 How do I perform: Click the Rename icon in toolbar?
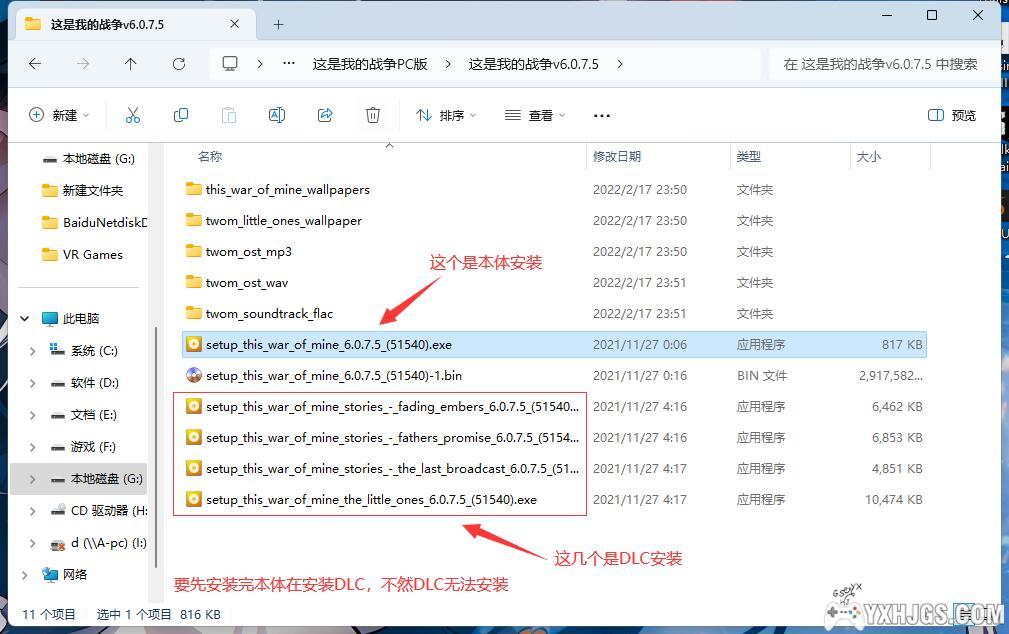[277, 115]
